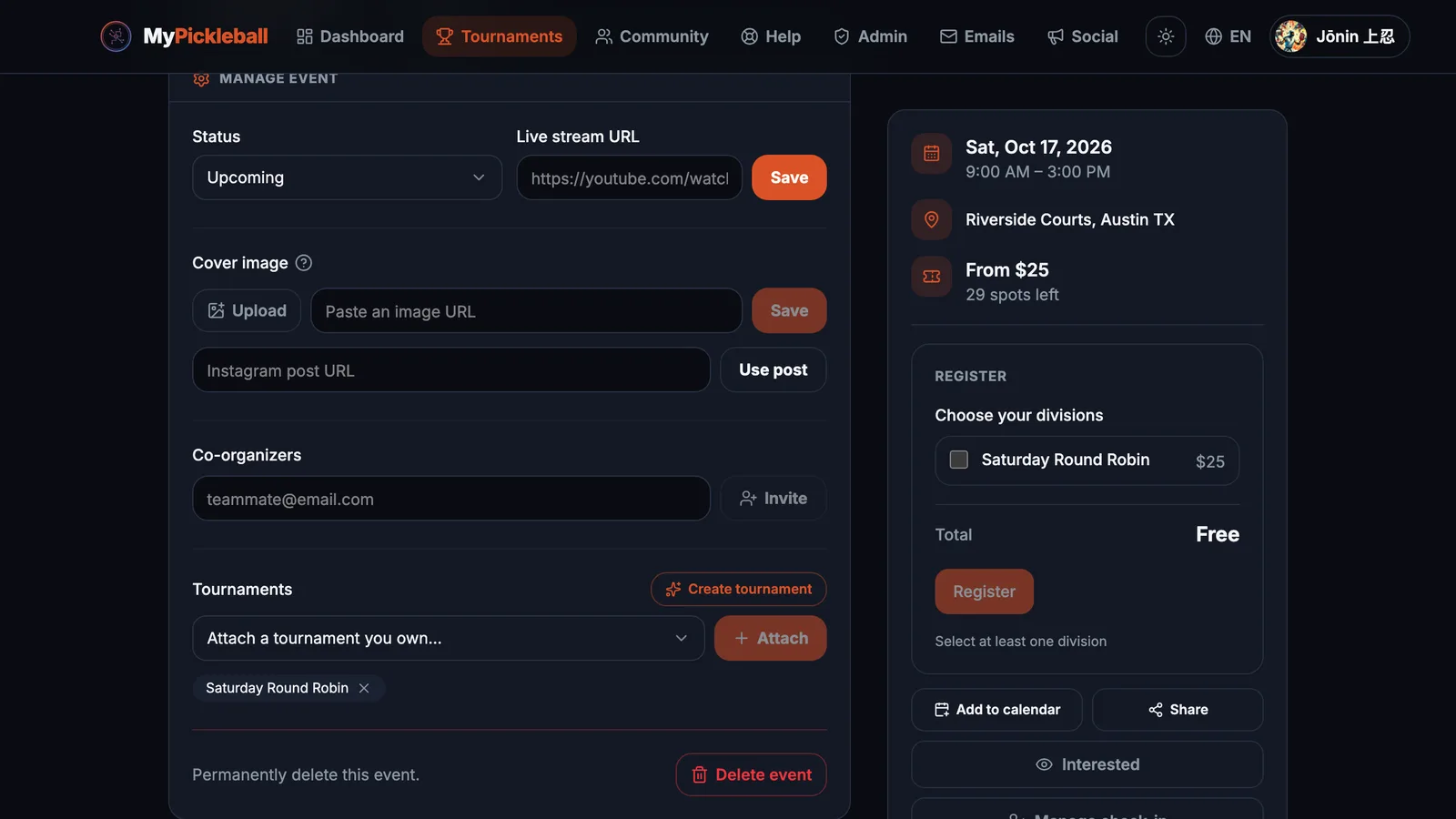Open the EN language selector
1456x819 pixels.
point(1228,36)
